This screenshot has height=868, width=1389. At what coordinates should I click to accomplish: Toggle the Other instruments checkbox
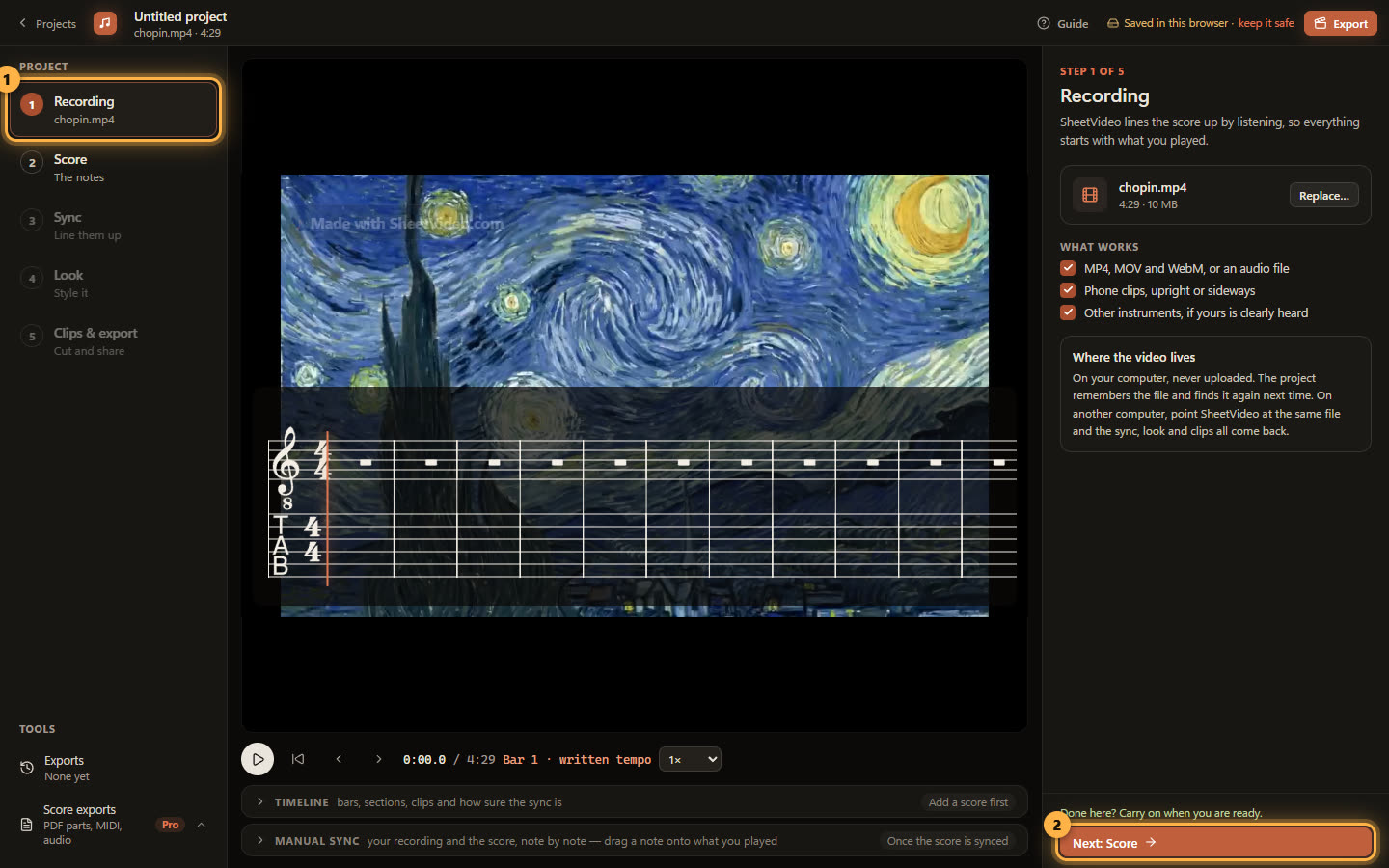coord(1068,312)
